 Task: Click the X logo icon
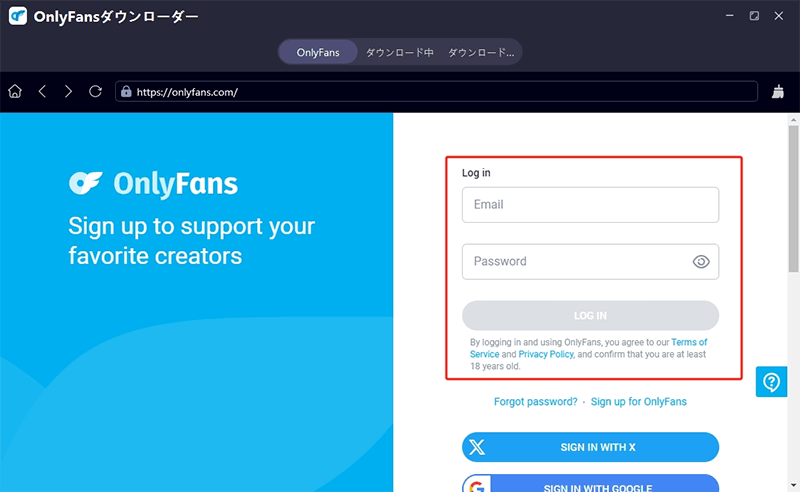coord(480,447)
